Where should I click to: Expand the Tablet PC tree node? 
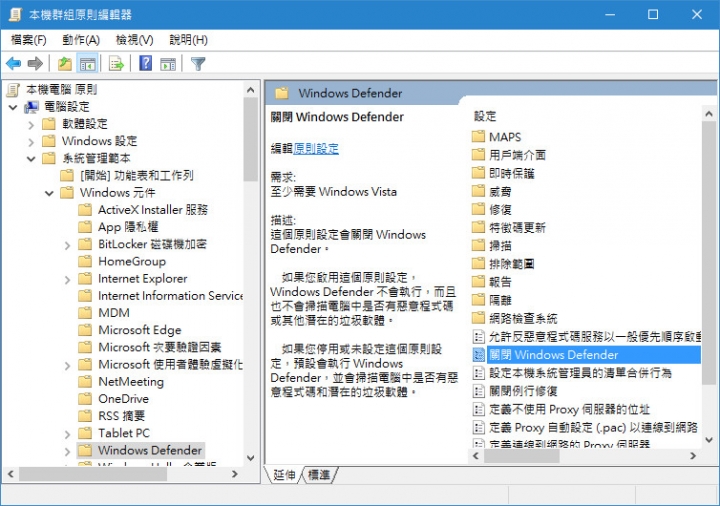coord(68,434)
